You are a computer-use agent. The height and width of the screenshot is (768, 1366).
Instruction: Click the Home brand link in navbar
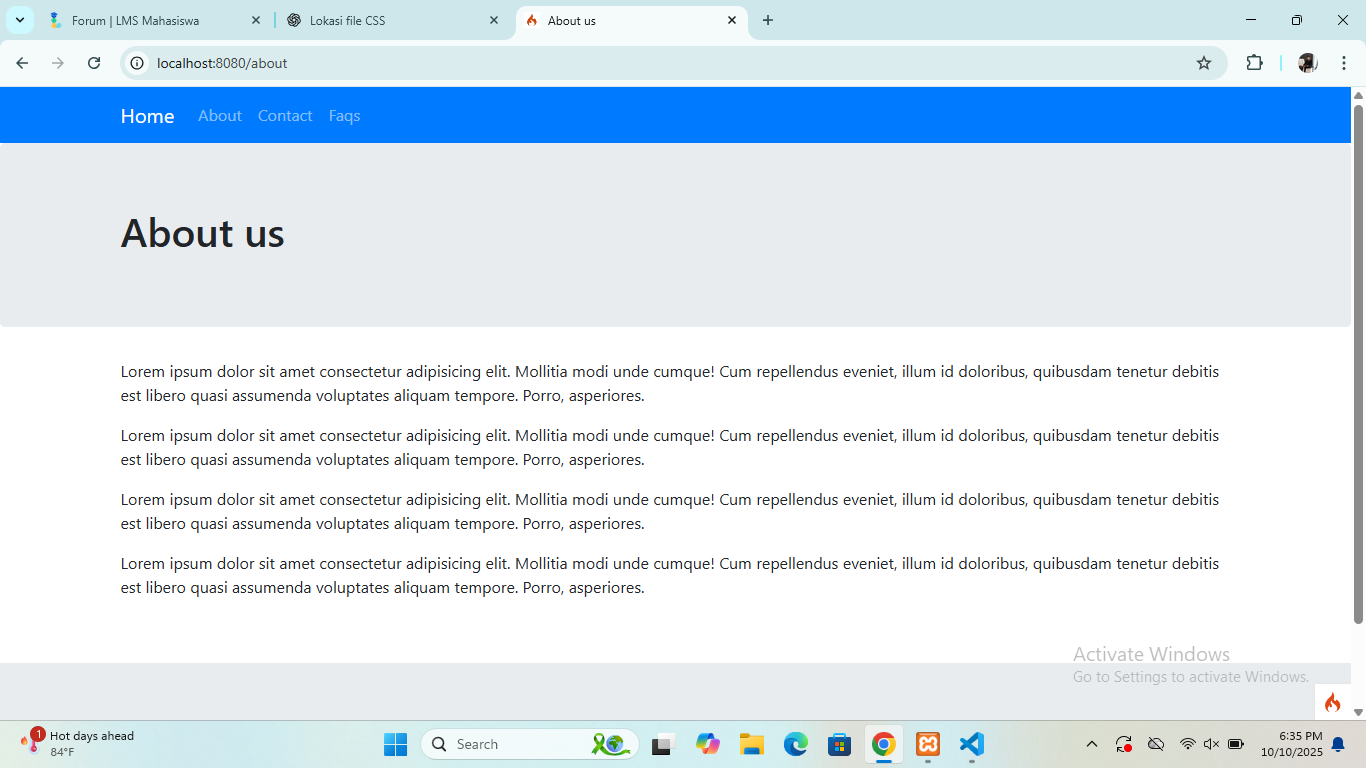[147, 116]
